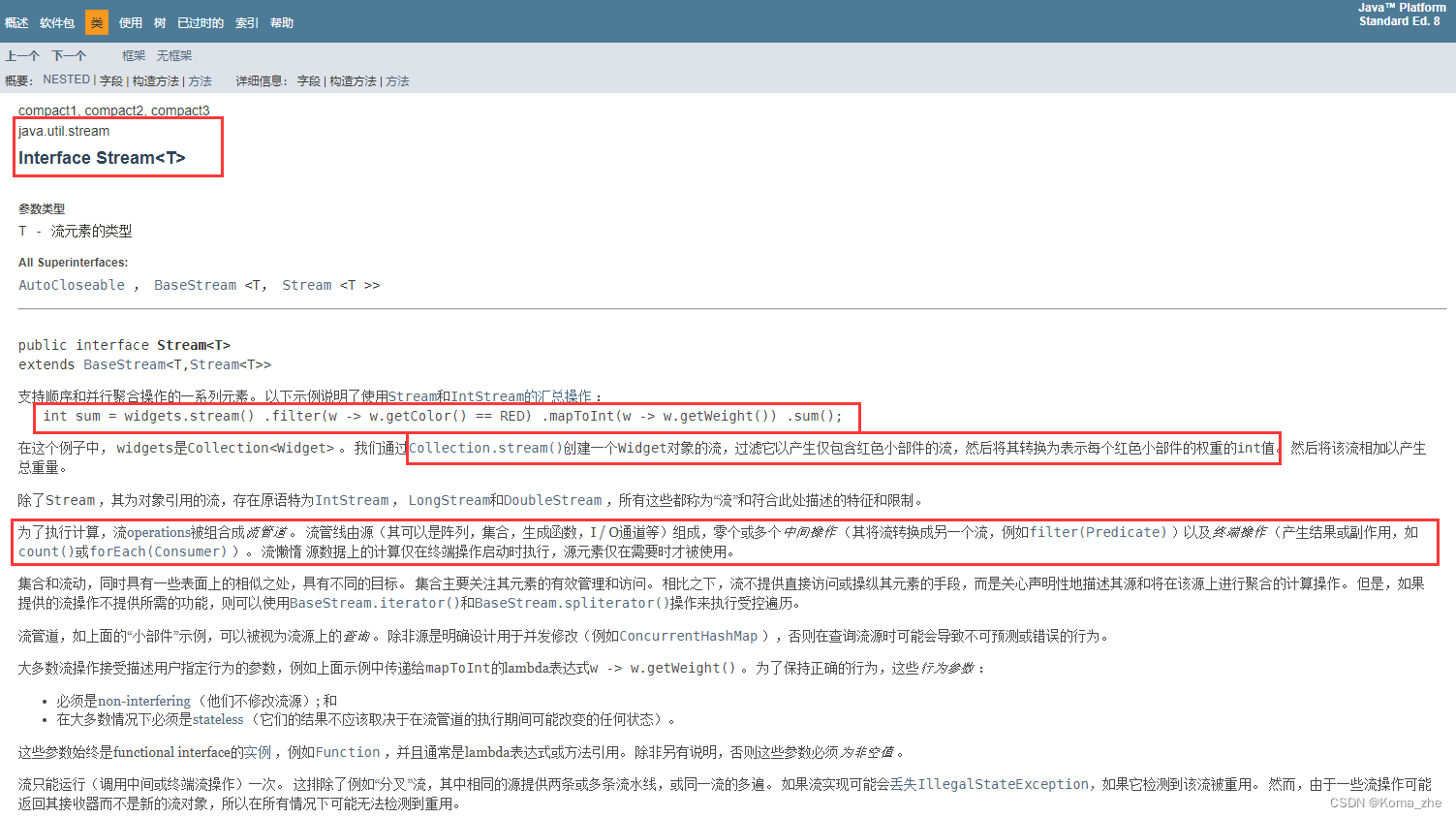Click the 'All Superinterfaces:' label
1456x818 pixels.
[73, 263]
